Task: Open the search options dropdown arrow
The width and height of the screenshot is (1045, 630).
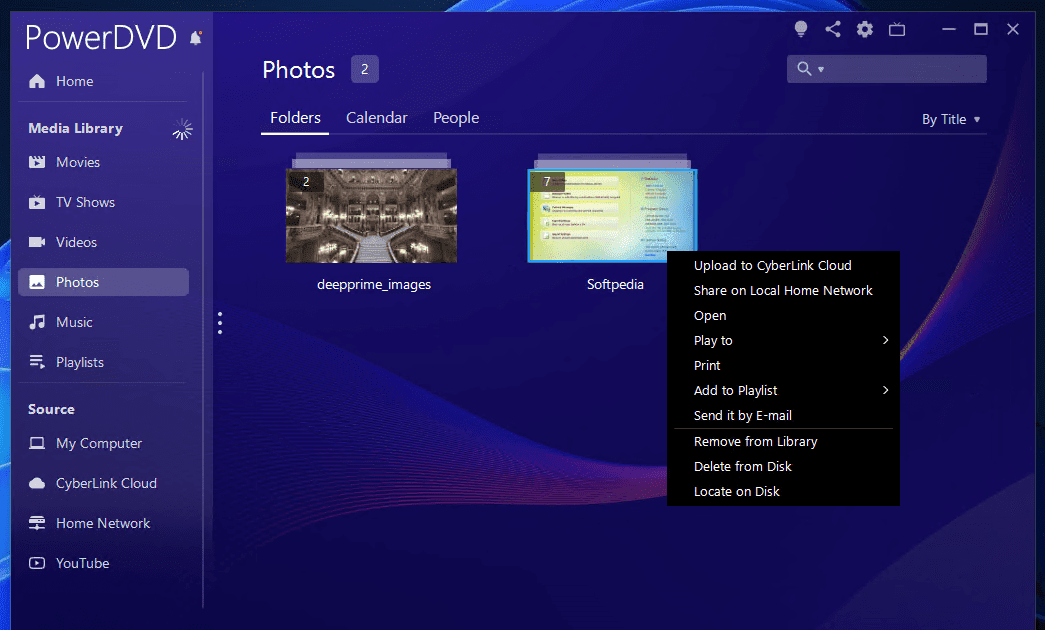Action: tap(821, 69)
